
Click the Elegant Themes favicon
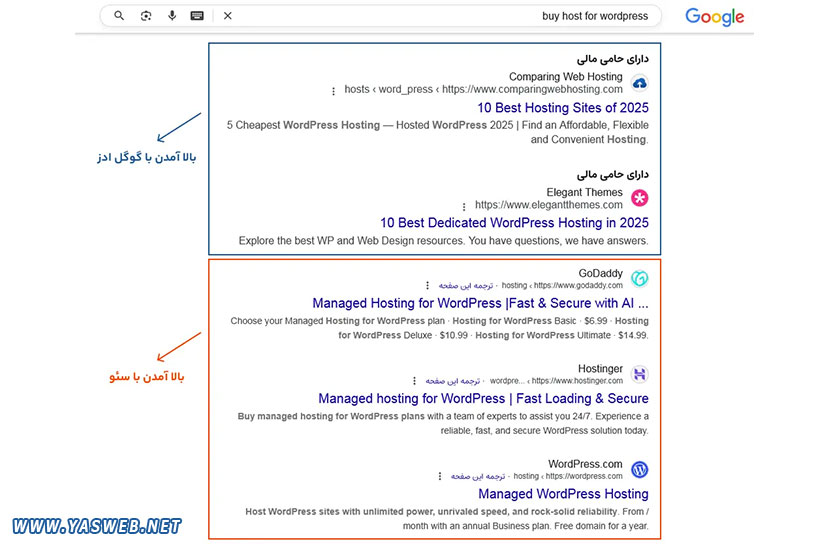pos(640,198)
